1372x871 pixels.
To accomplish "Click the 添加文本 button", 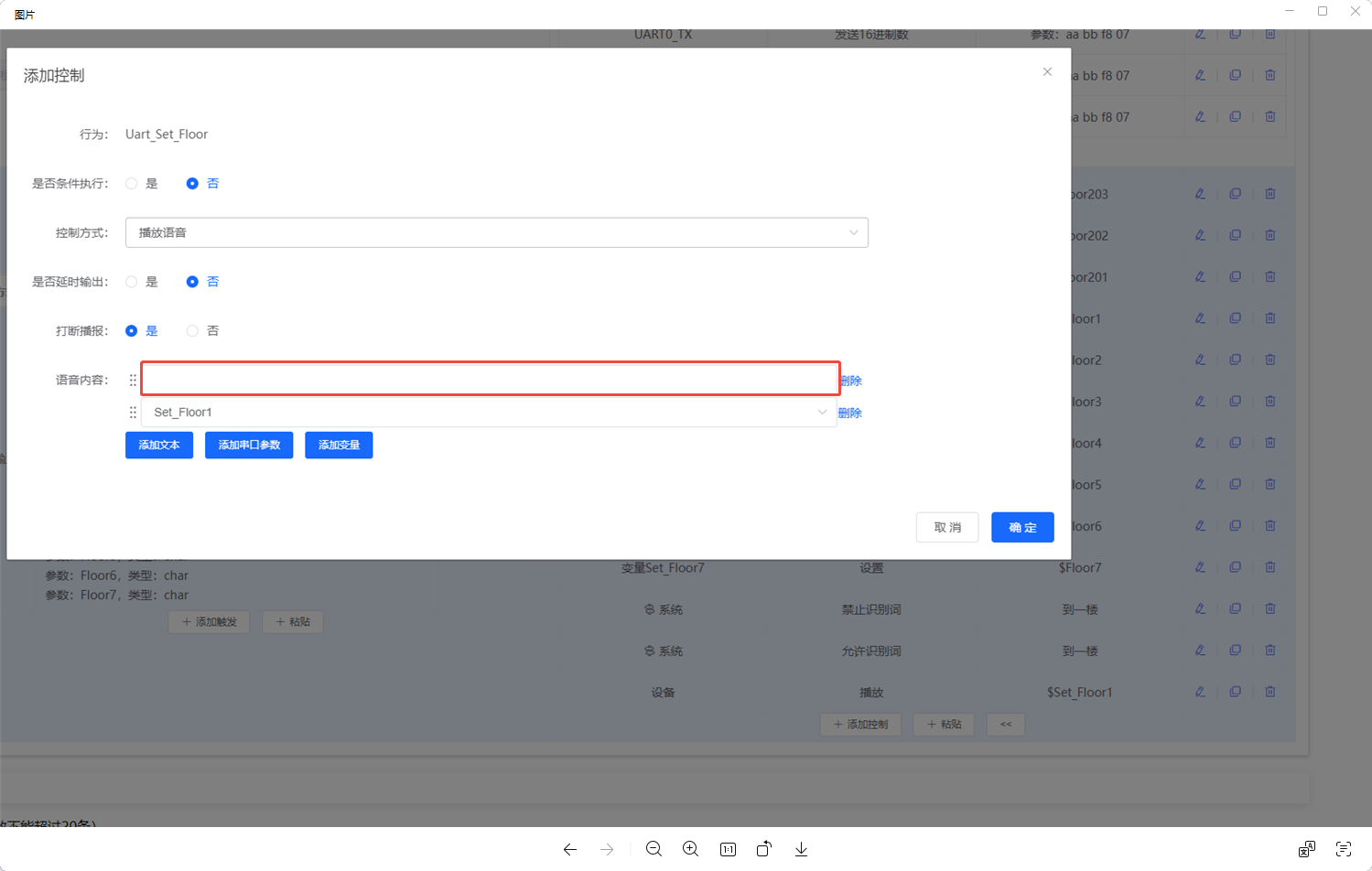I will pyautogui.click(x=159, y=446).
